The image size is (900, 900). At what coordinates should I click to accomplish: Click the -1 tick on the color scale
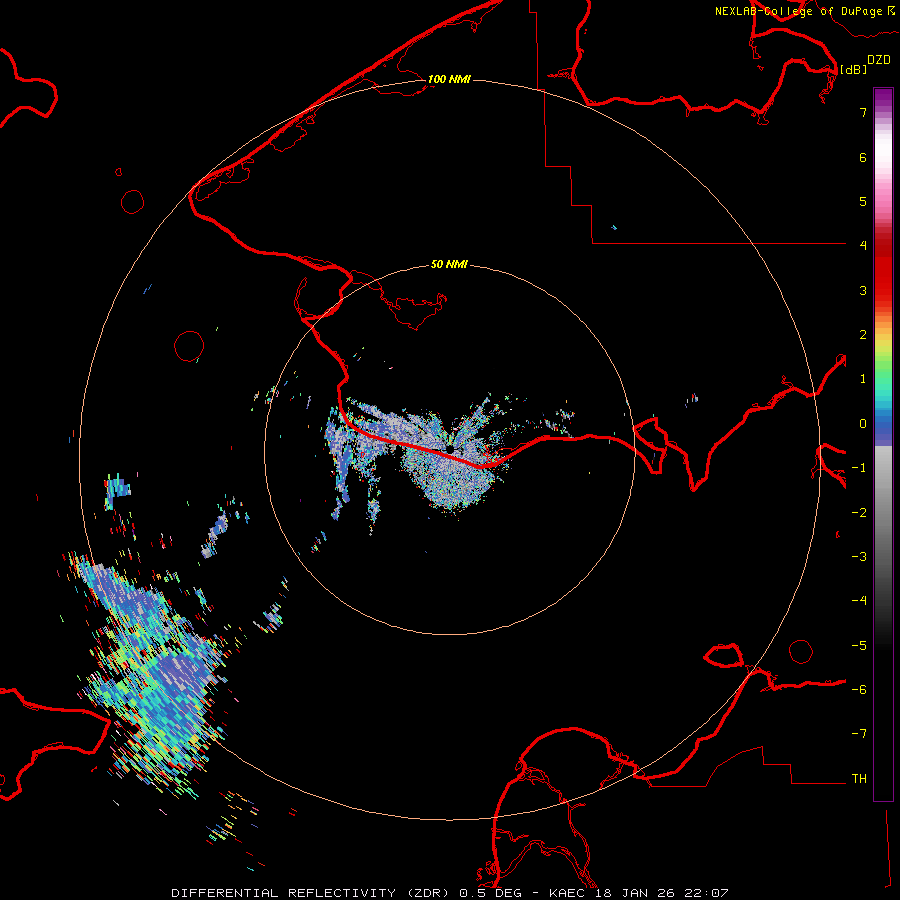click(859, 468)
